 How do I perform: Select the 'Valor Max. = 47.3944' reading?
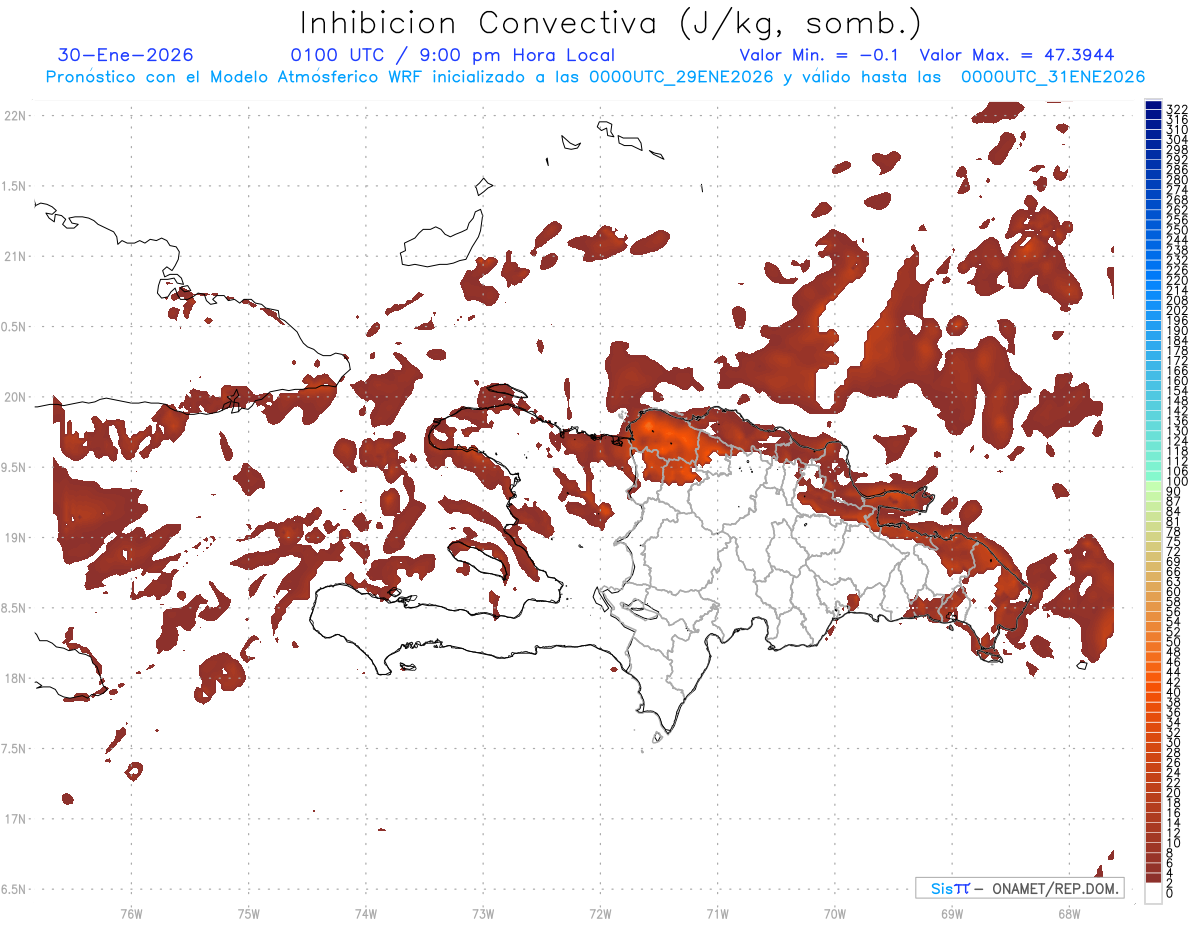(x=1017, y=55)
